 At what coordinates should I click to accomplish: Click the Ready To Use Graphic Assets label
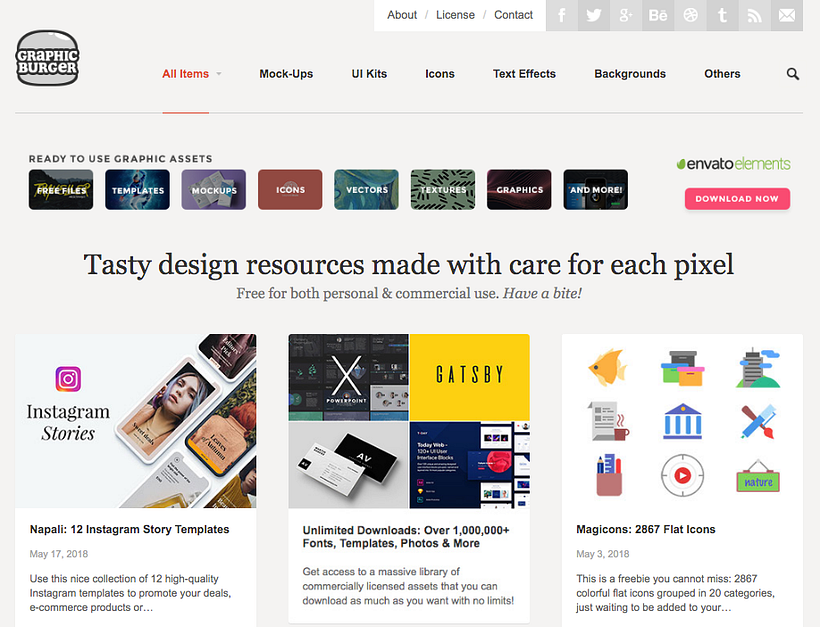[x=121, y=159]
